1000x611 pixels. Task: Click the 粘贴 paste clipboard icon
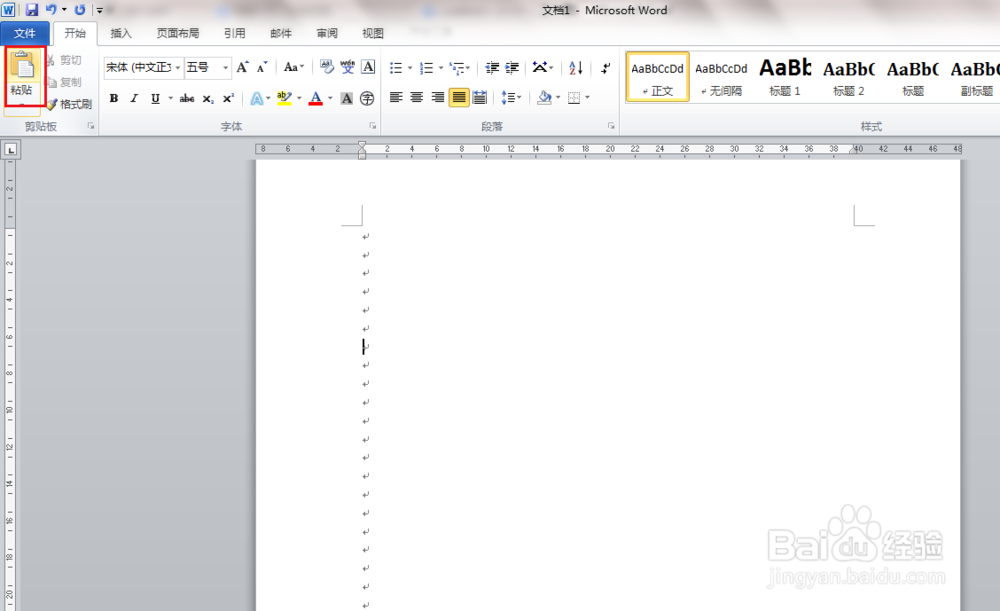point(24,66)
